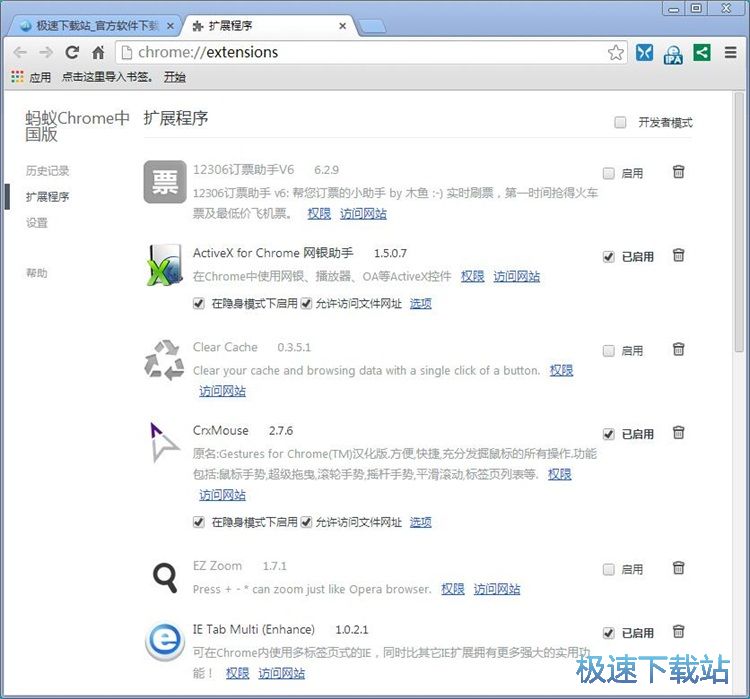Open ActiveX for Chrome 选项 link
Viewport: 750px width, 699px height.
pyautogui.click(x=420, y=304)
